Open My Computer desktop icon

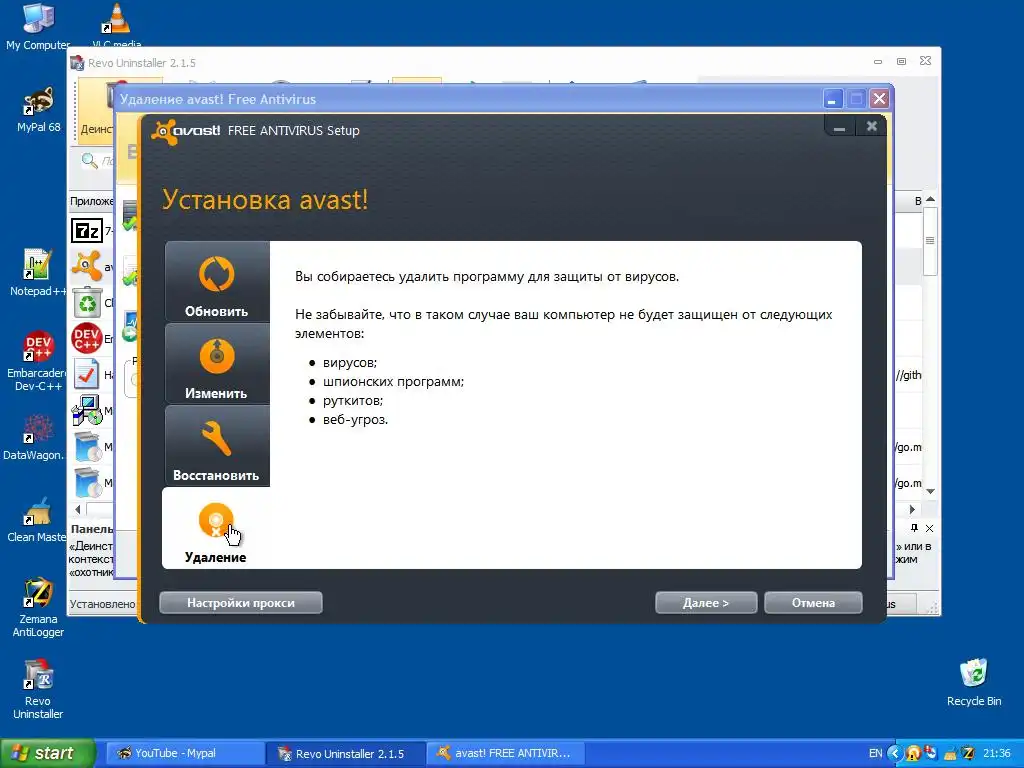[38, 27]
